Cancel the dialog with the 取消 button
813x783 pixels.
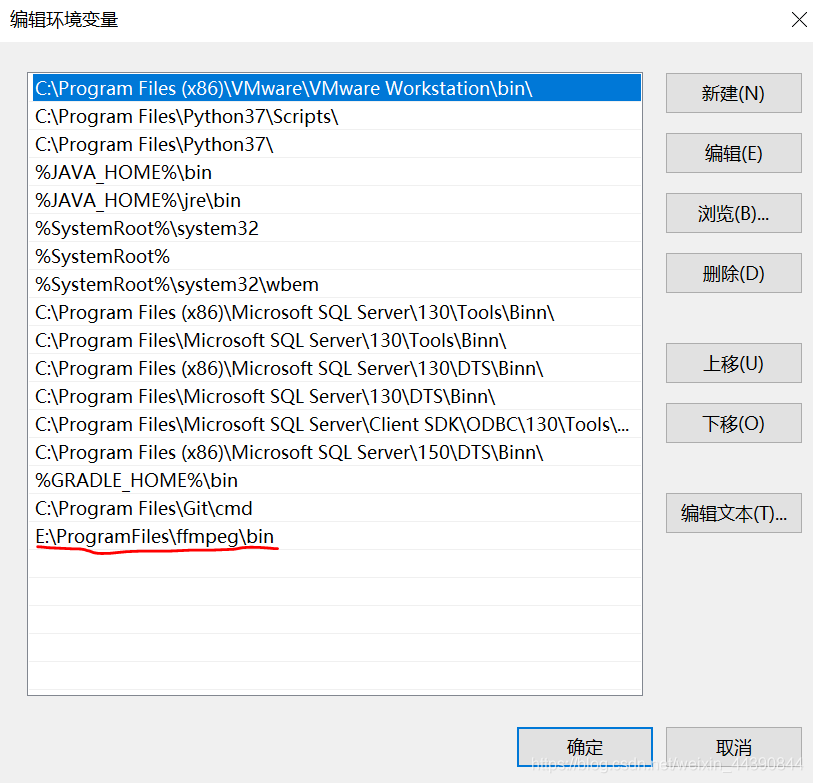[733, 747]
